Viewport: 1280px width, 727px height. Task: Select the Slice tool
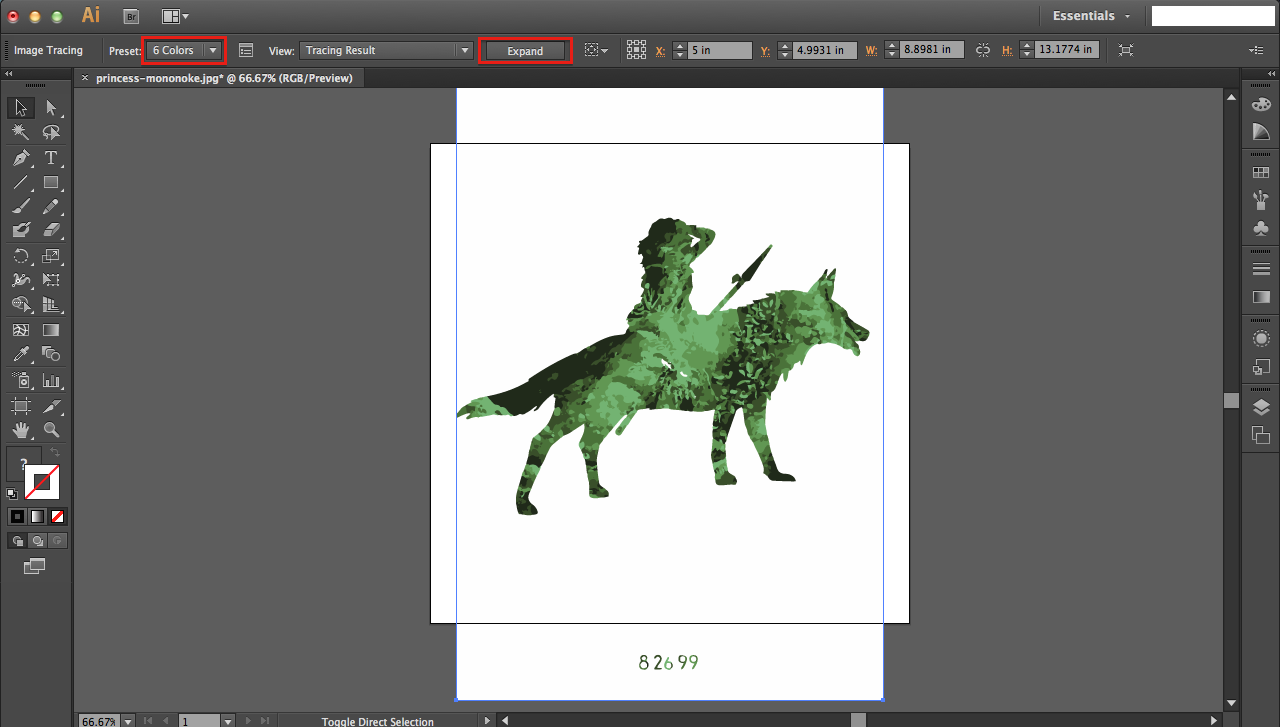[51, 406]
